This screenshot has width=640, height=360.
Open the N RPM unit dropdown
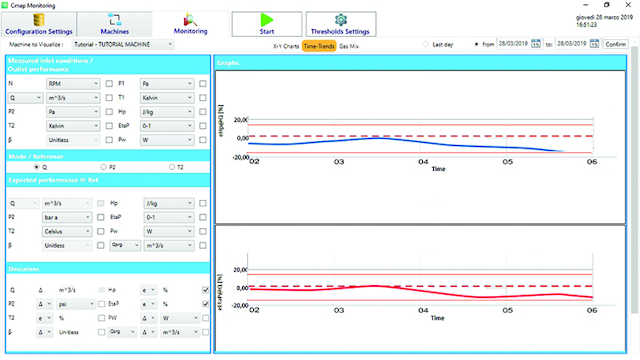73,84
